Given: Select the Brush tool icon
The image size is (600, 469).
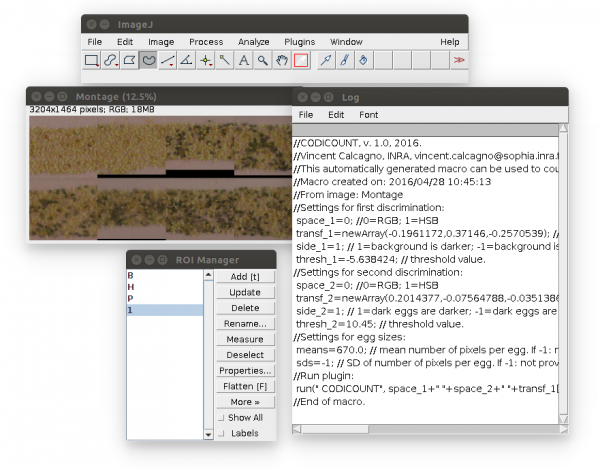Looking at the screenshot, I should pyautogui.click(x=344, y=60).
